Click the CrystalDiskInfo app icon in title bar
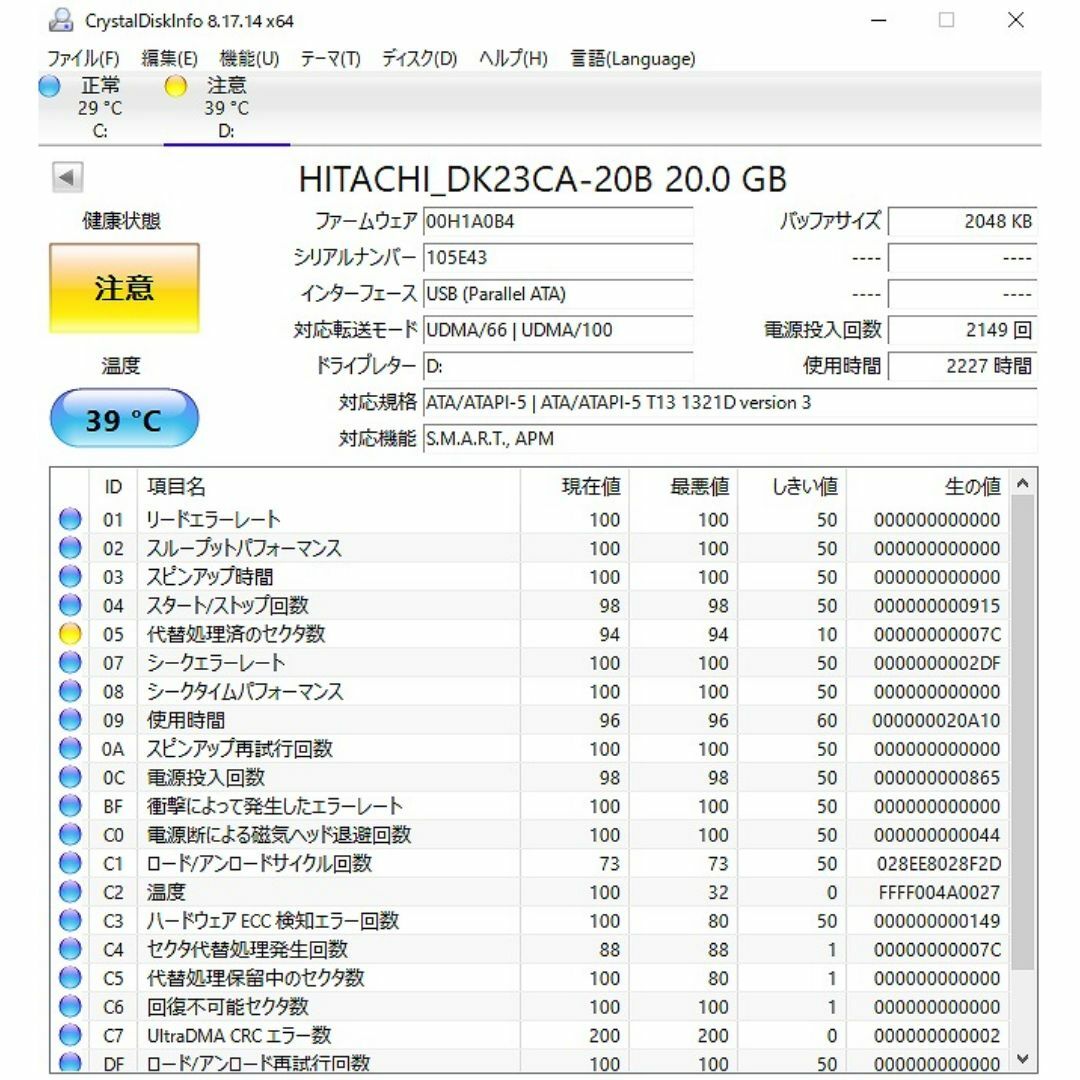 61,21
